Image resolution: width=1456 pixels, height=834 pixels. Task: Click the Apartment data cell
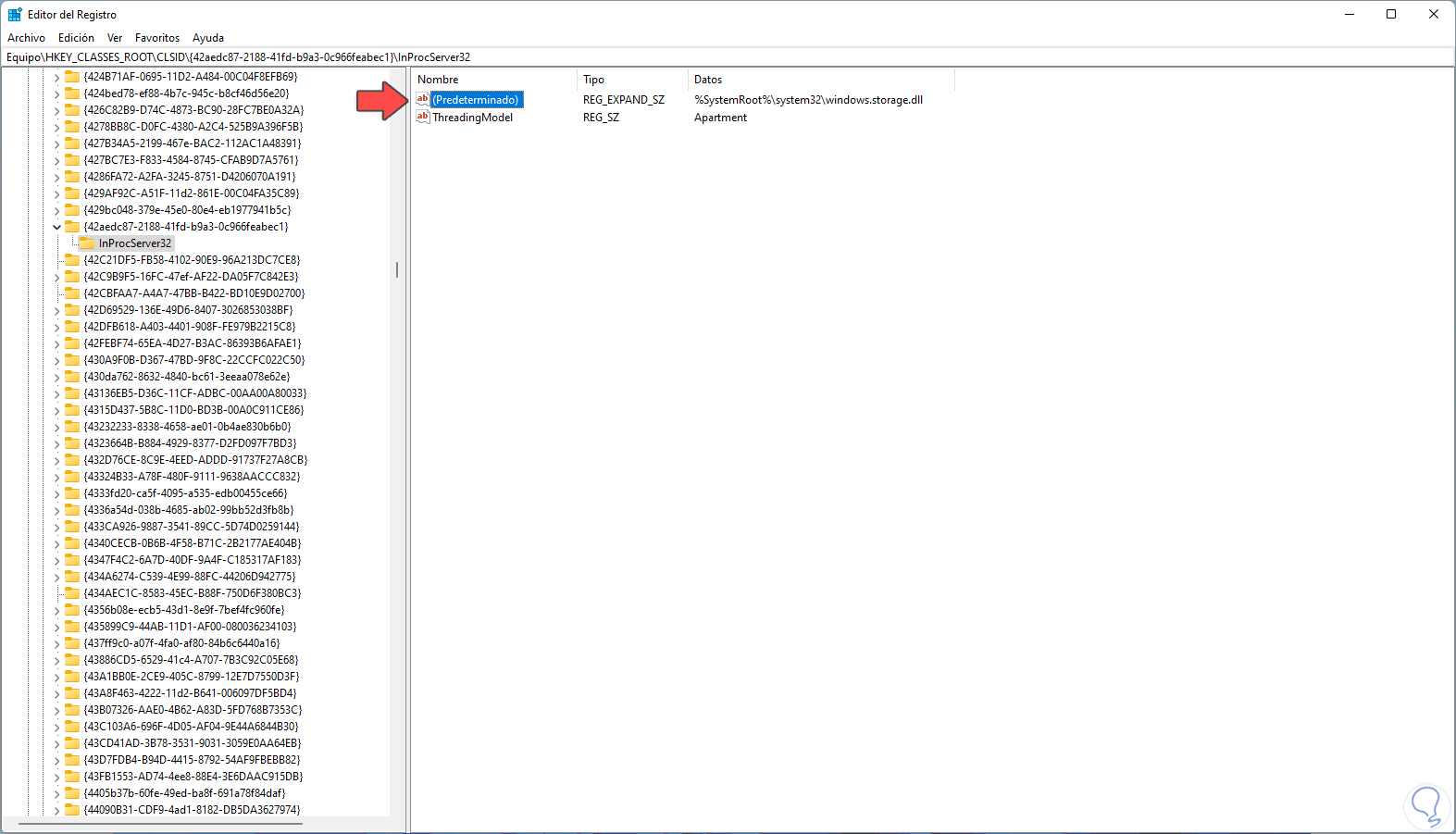720,117
